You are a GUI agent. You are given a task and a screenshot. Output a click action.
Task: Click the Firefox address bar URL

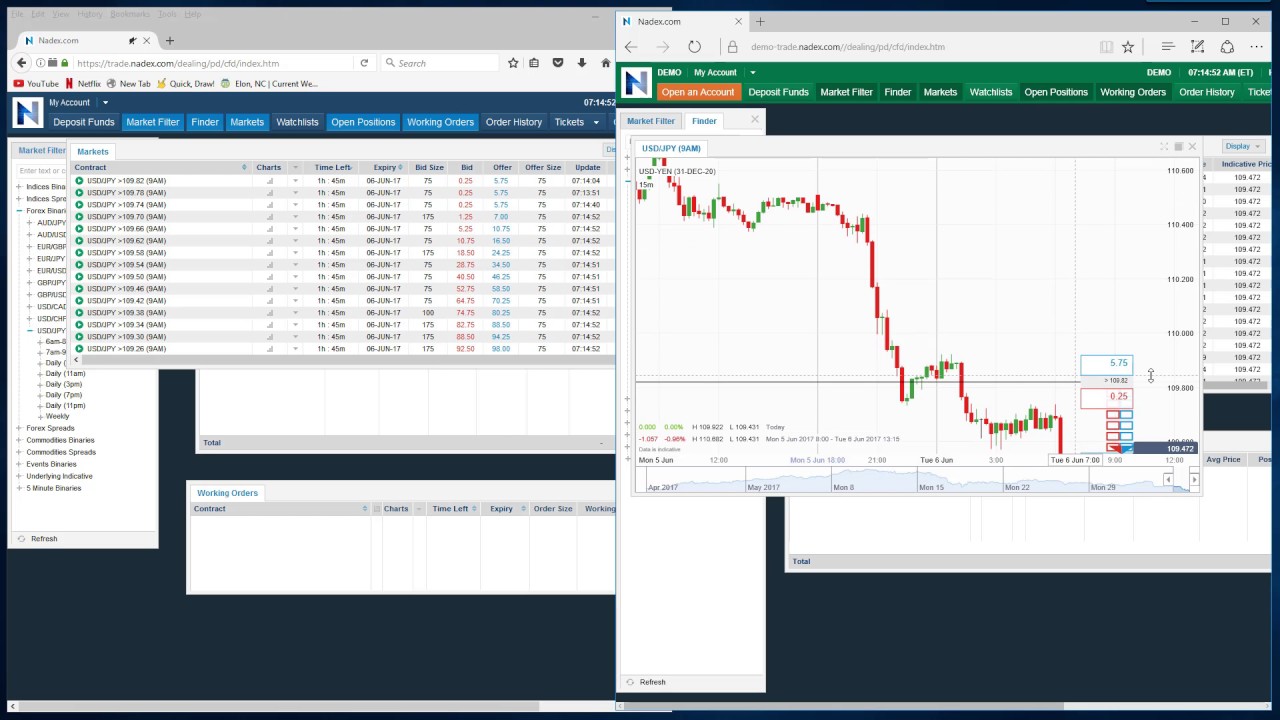(x=178, y=63)
